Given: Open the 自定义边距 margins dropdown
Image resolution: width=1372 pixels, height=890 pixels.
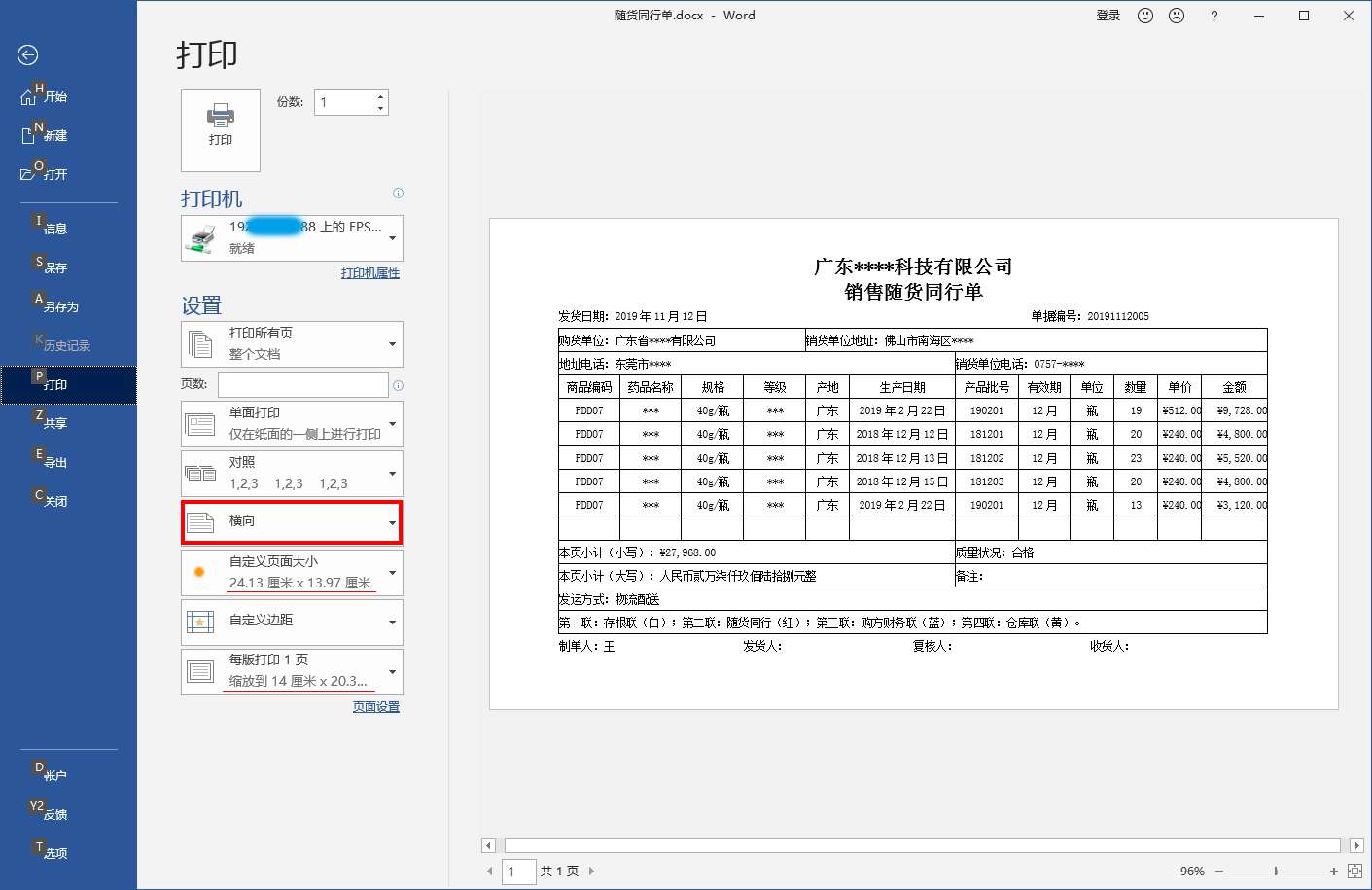Looking at the screenshot, I should [x=292, y=622].
